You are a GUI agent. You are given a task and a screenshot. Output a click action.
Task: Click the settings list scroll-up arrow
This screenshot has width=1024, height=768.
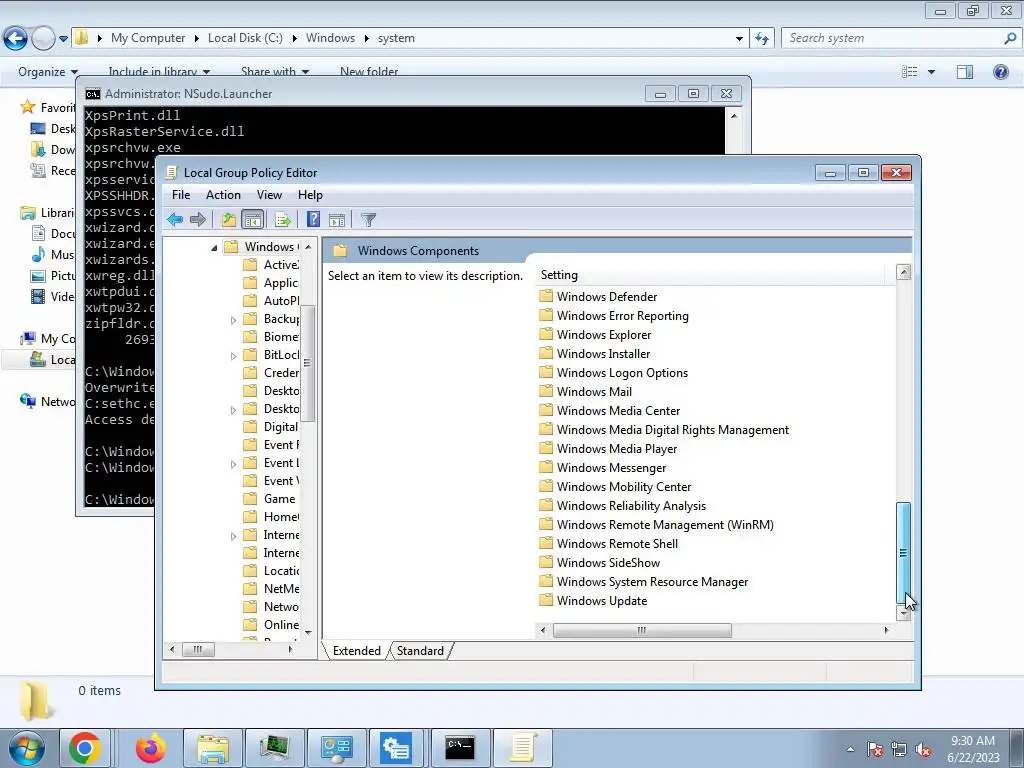(x=903, y=272)
